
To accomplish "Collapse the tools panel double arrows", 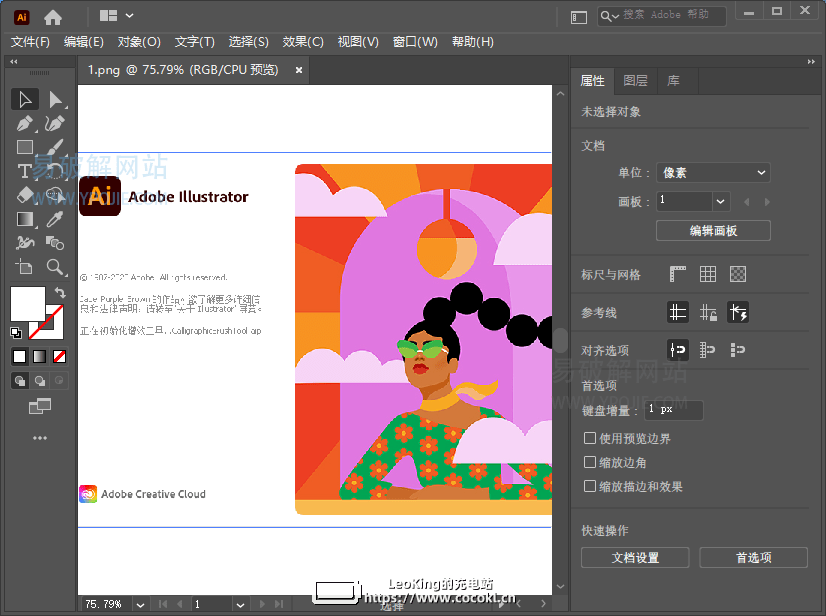I will (14, 62).
